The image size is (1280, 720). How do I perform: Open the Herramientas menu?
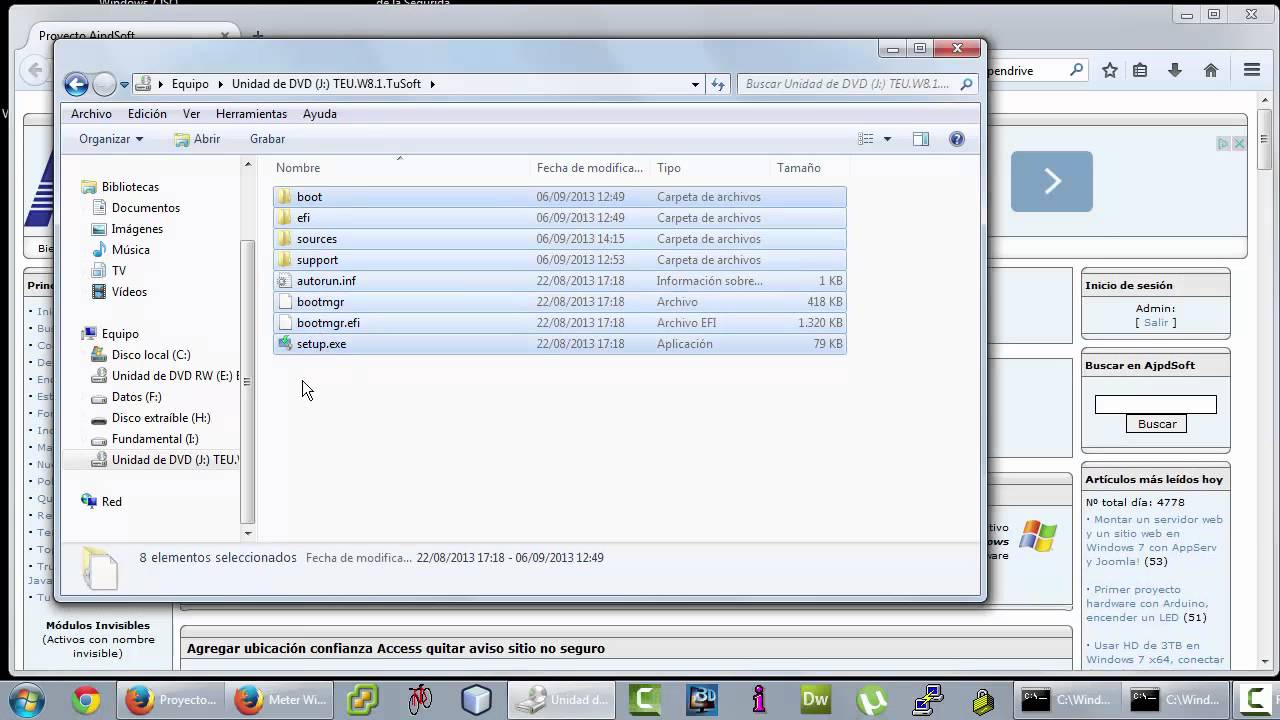[x=251, y=114]
